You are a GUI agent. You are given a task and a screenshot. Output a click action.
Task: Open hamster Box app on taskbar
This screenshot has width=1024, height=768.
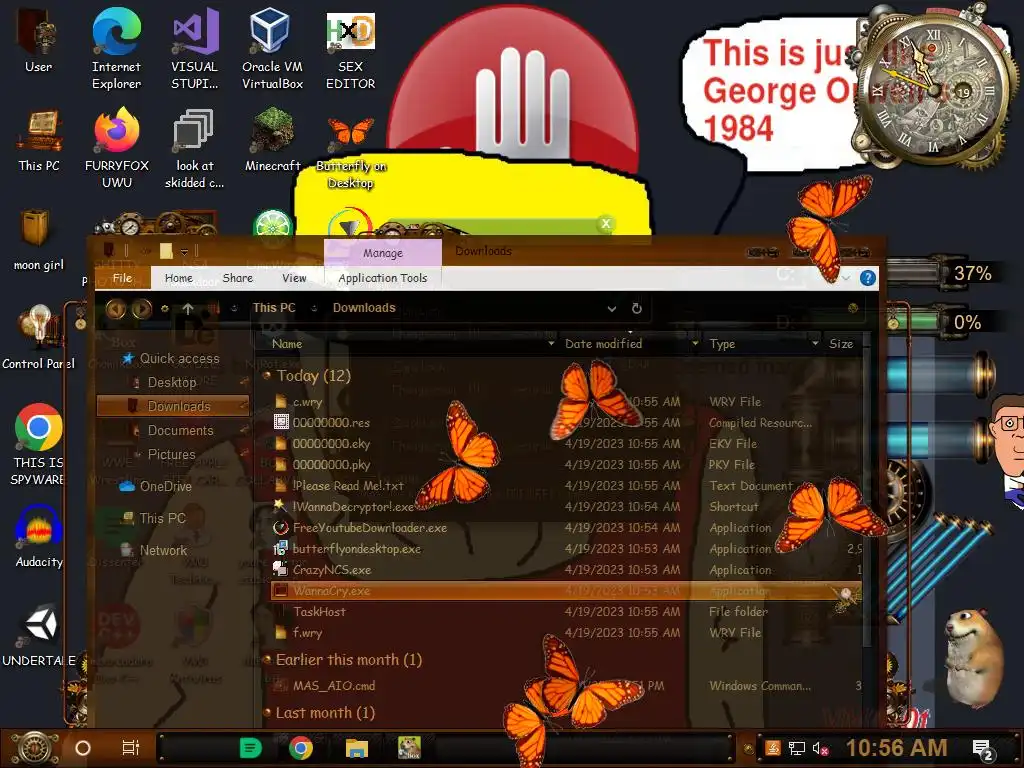(x=409, y=748)
